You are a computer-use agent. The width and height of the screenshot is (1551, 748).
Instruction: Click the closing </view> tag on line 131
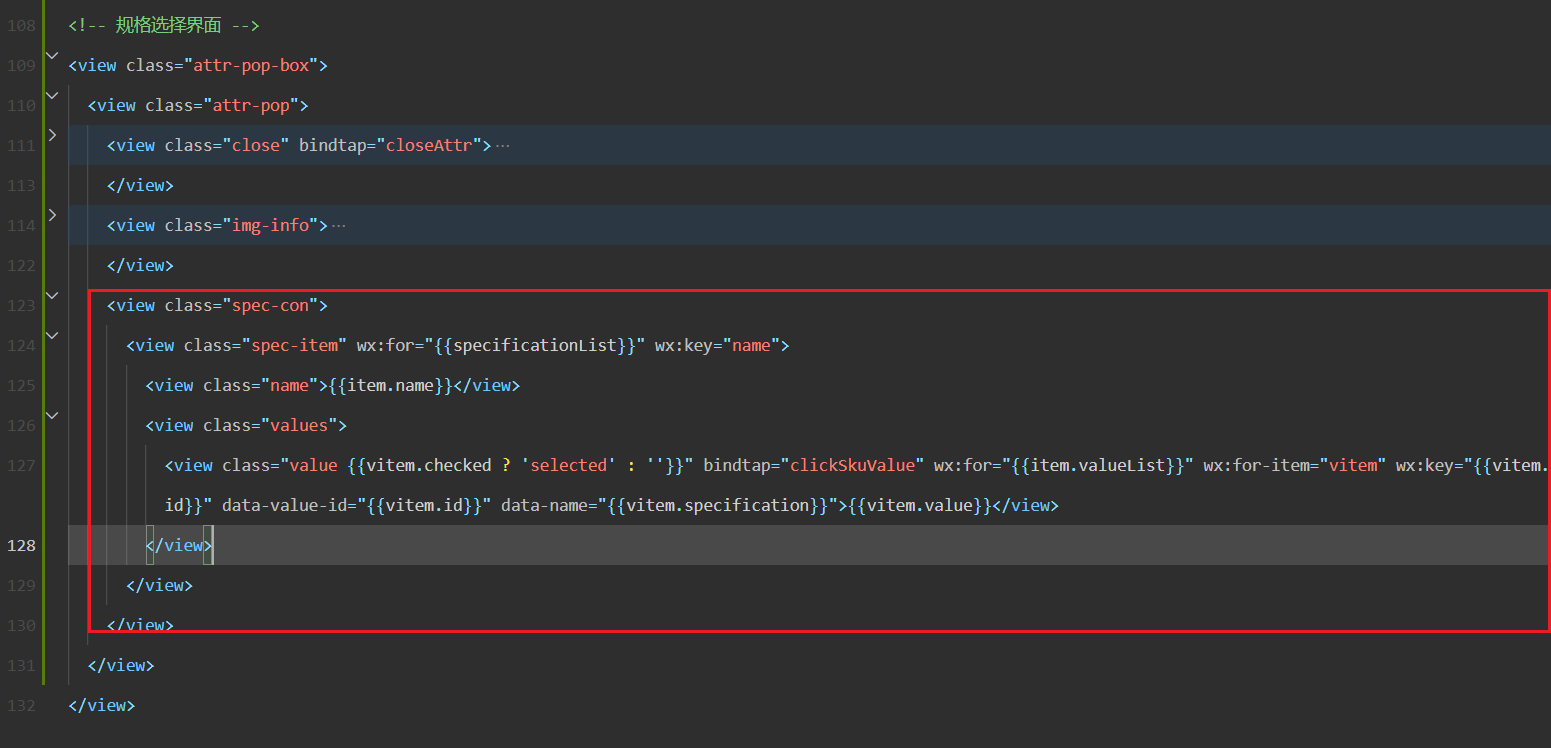pos(121,666)
